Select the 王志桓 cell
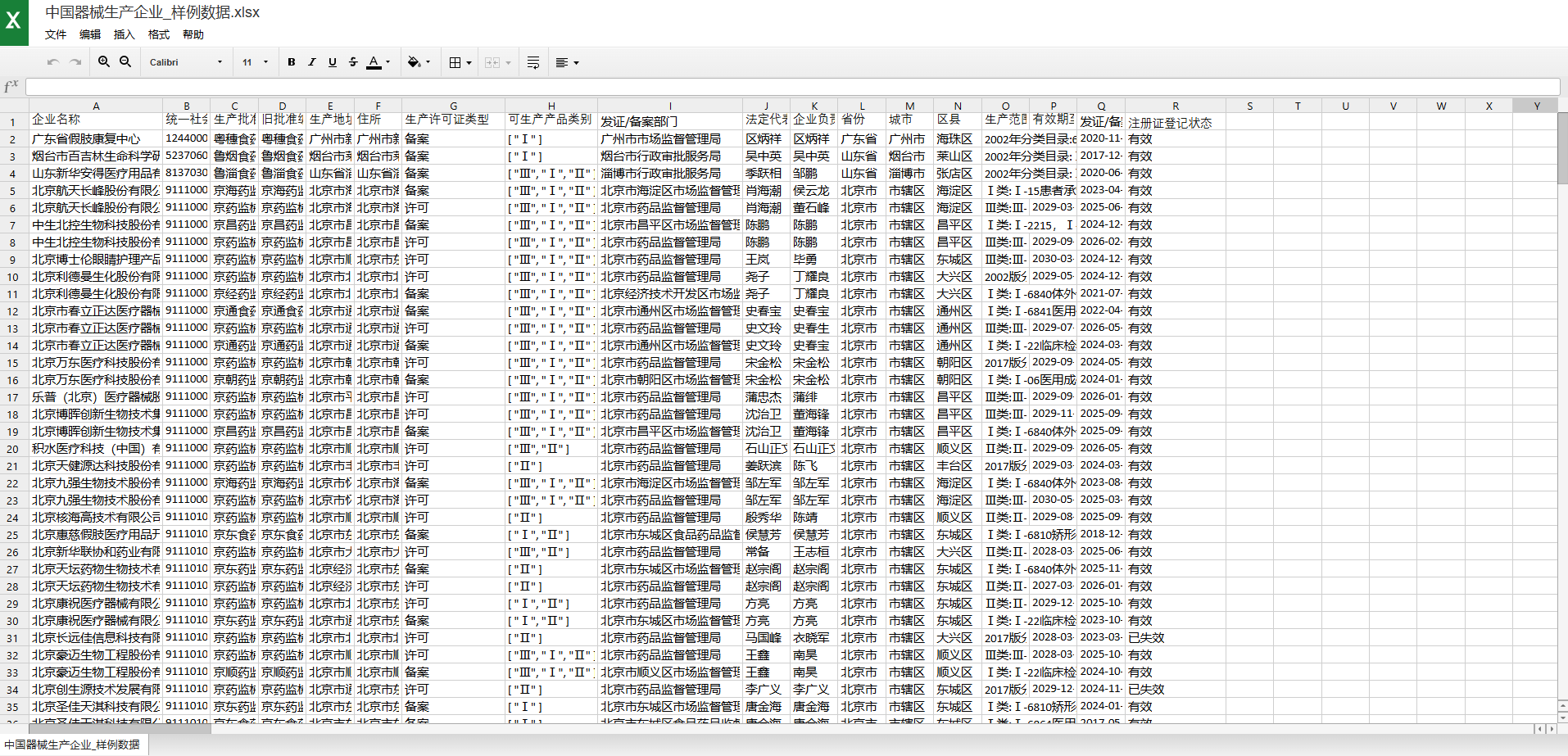 pos(813,552)
